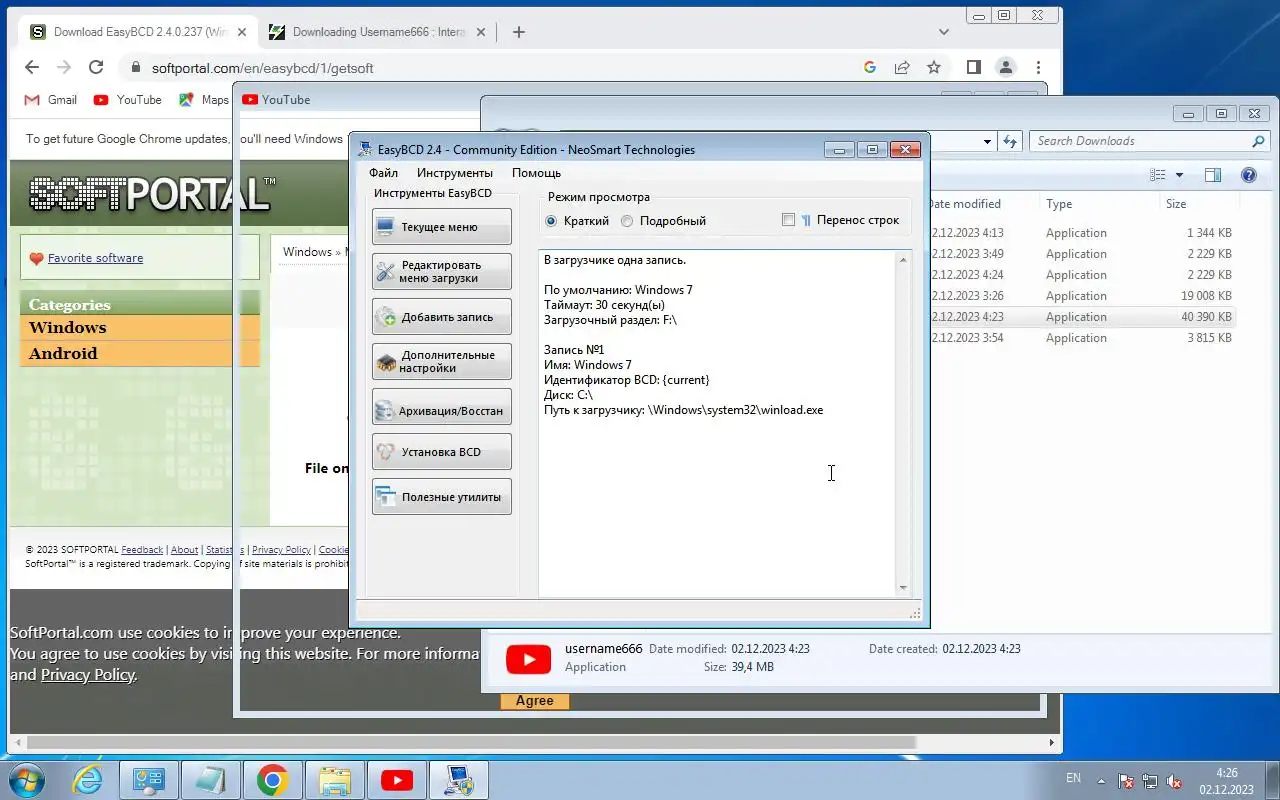Screen dimensions: 1280x800
Task: Open a new Chrome tab
Action: coord(518,32)
